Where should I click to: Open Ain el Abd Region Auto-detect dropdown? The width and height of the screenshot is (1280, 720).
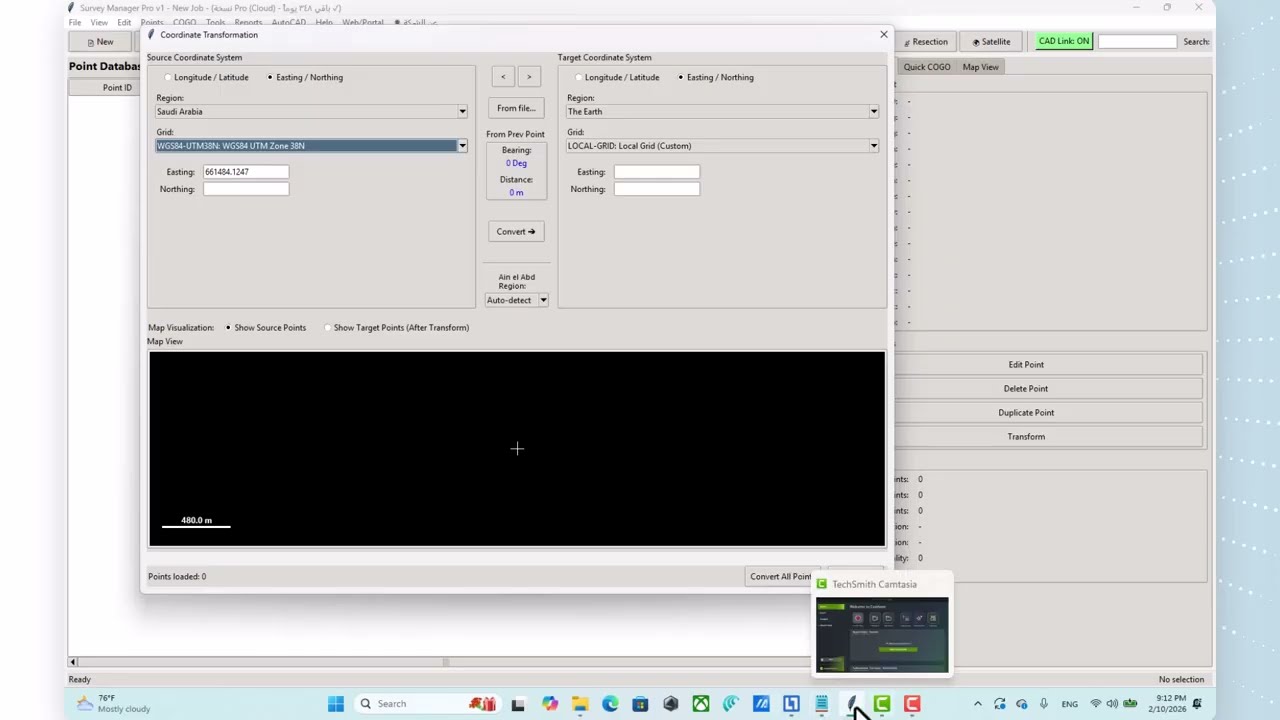[517, 300]
